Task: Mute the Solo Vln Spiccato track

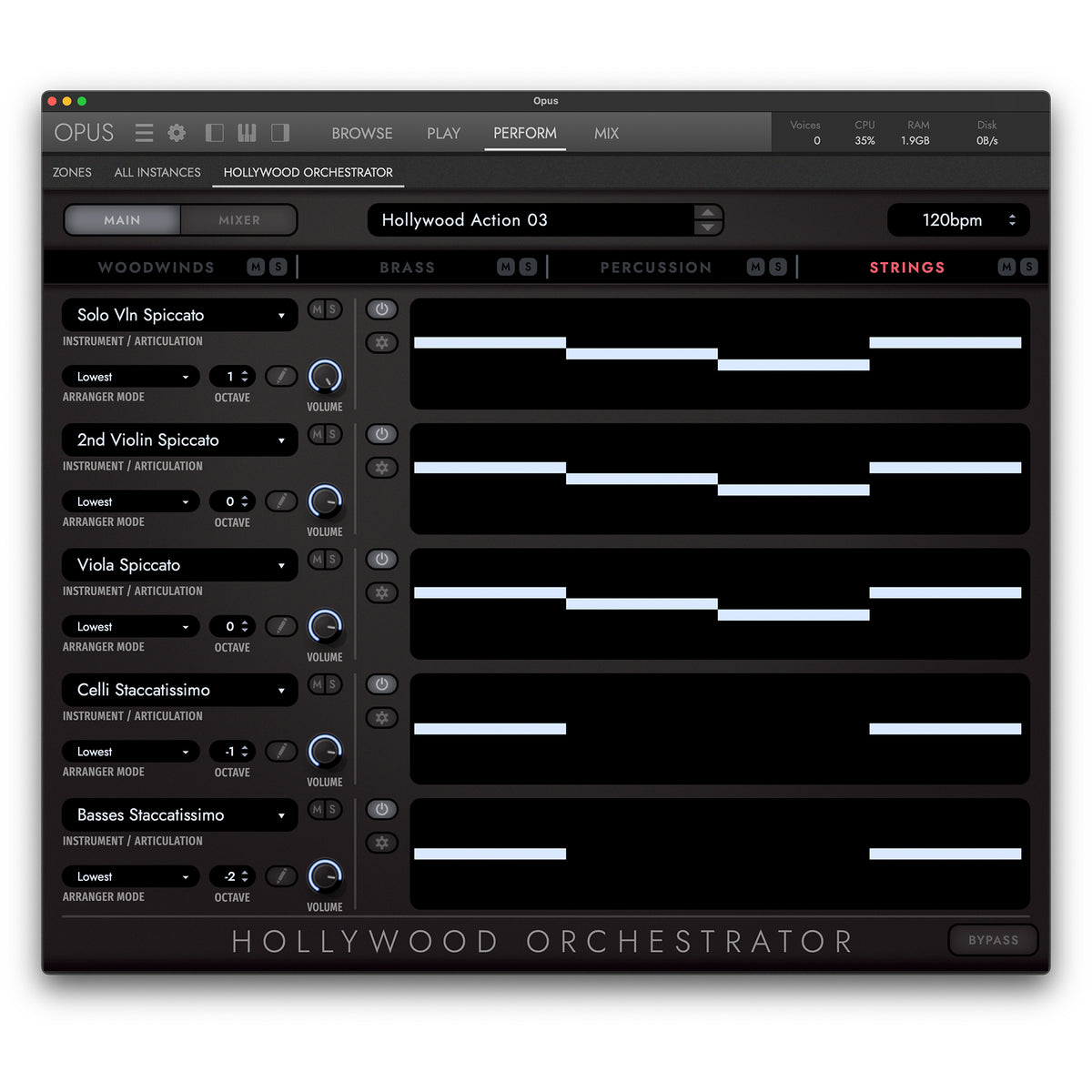Action: [317, 309]
